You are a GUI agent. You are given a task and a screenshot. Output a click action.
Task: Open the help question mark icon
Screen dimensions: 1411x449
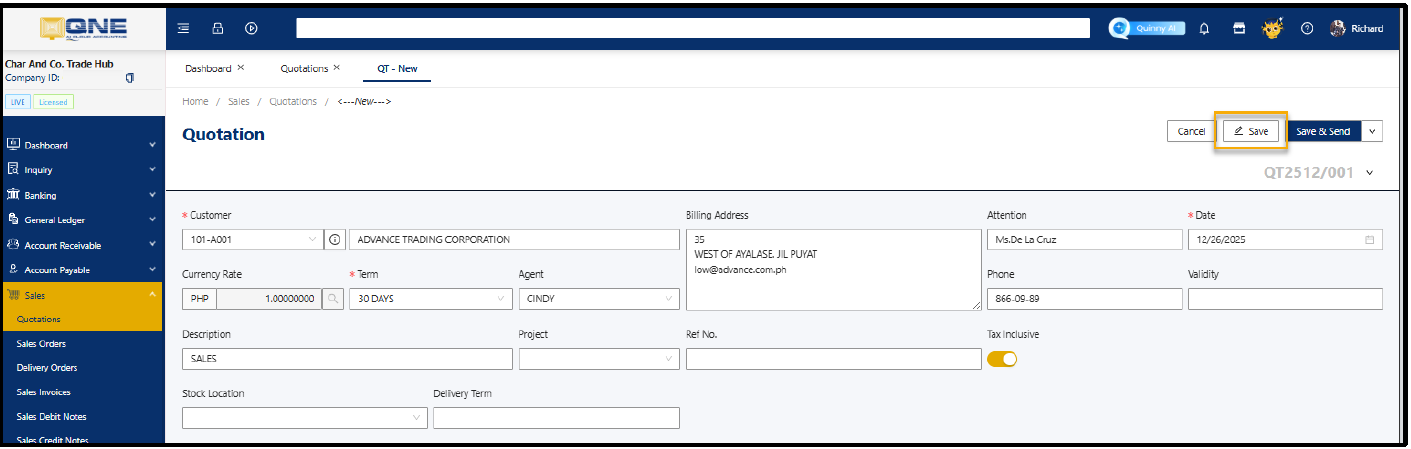pyautogui.click(x=1306, y=28)
